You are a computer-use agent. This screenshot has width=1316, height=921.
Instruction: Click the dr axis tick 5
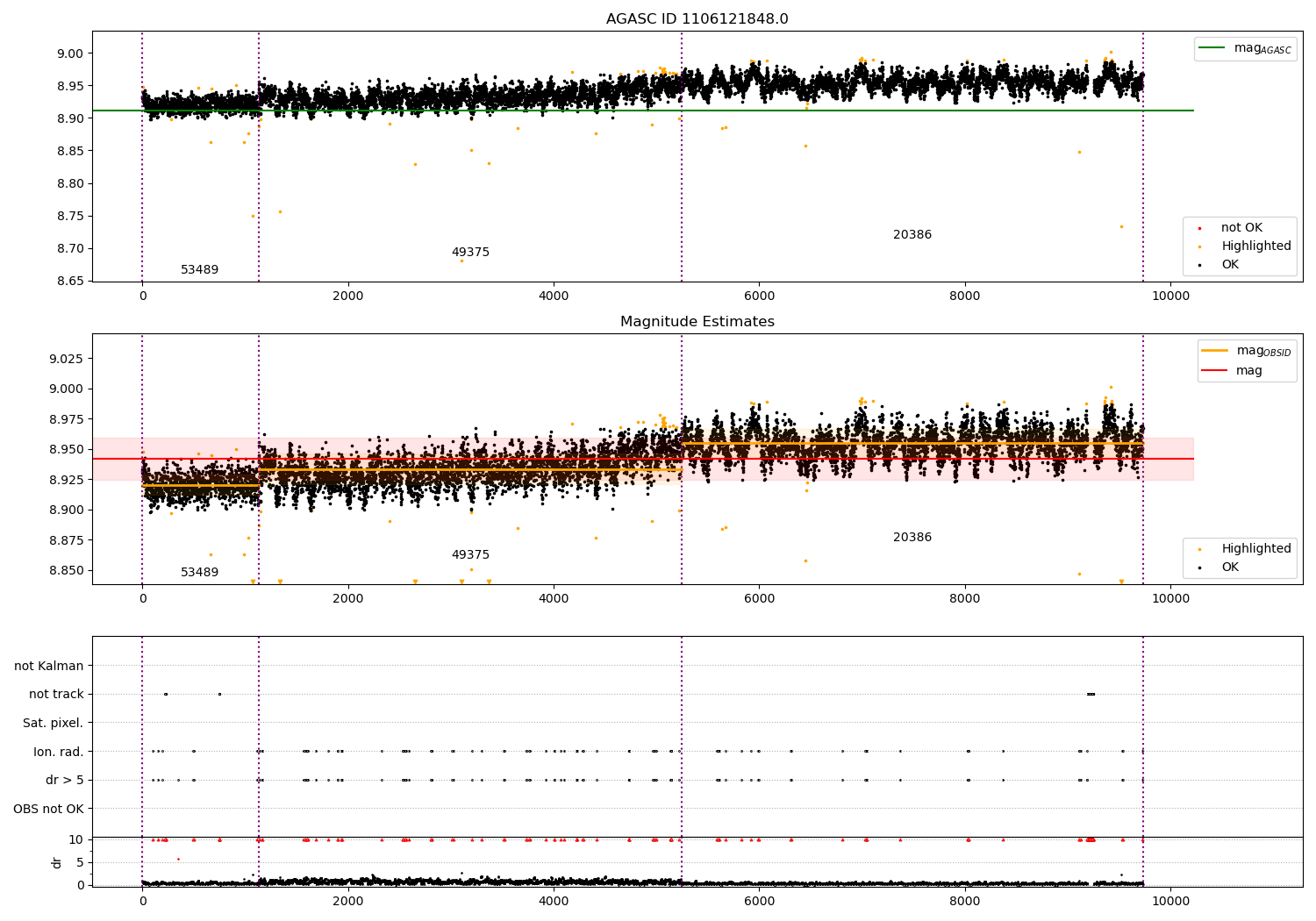[x=80, y=863]
